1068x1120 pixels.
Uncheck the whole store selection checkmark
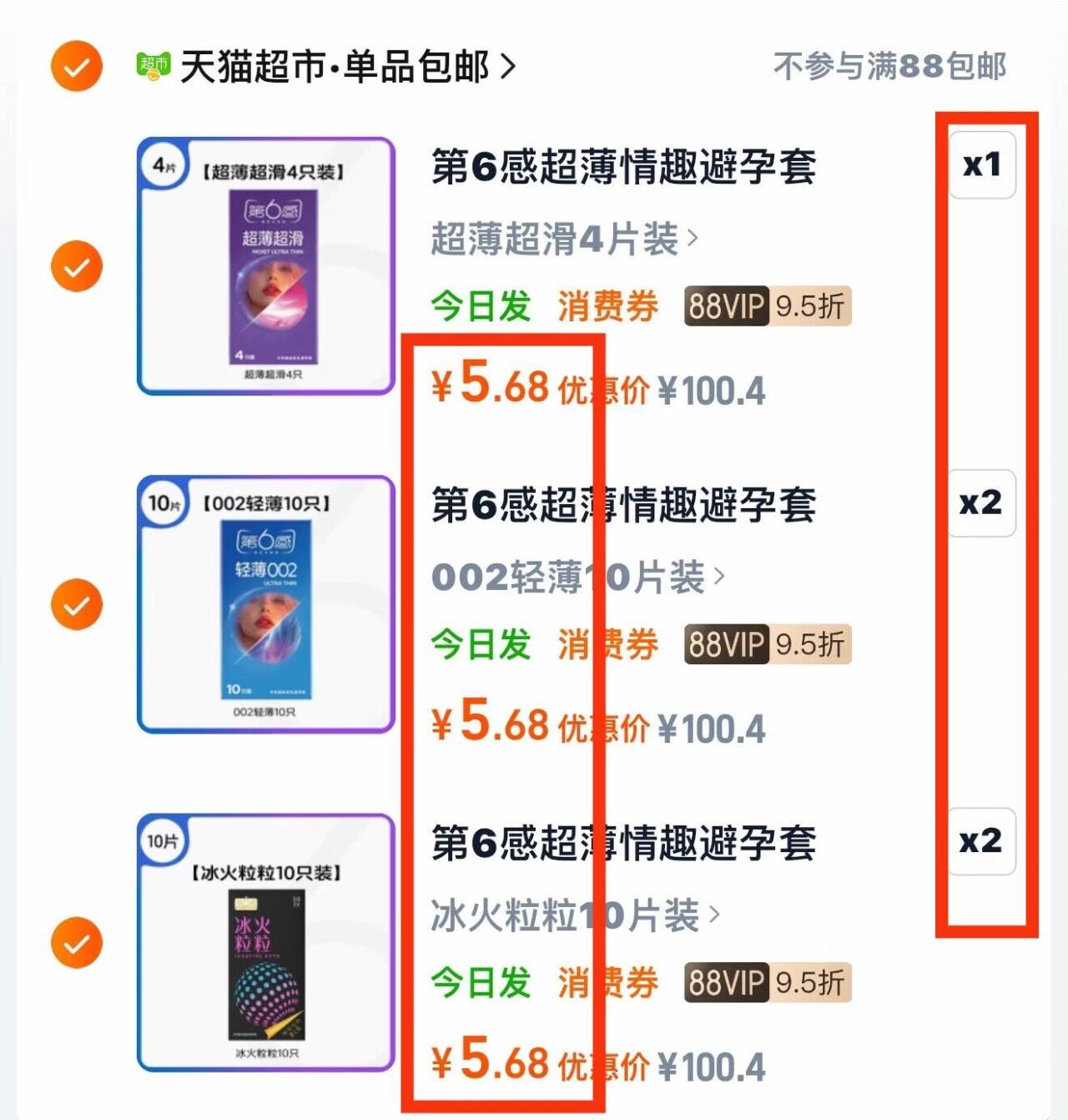coord(76,66)
